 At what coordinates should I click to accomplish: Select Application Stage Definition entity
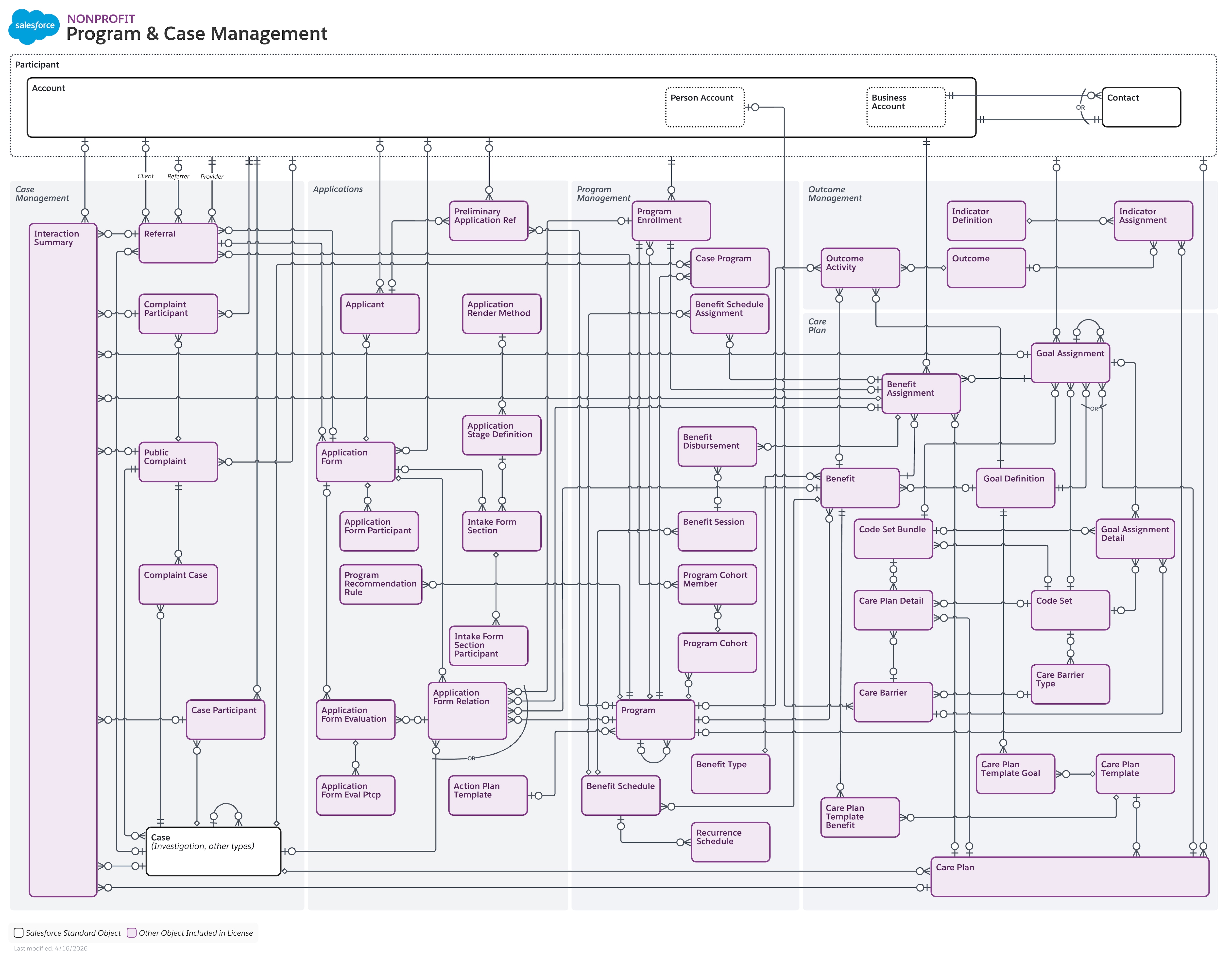coord(501,436)
